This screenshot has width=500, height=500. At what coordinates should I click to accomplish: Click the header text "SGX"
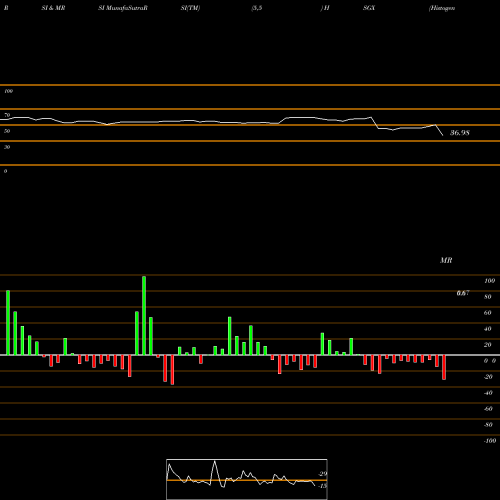pyautogui.click(x=369, y=8)
